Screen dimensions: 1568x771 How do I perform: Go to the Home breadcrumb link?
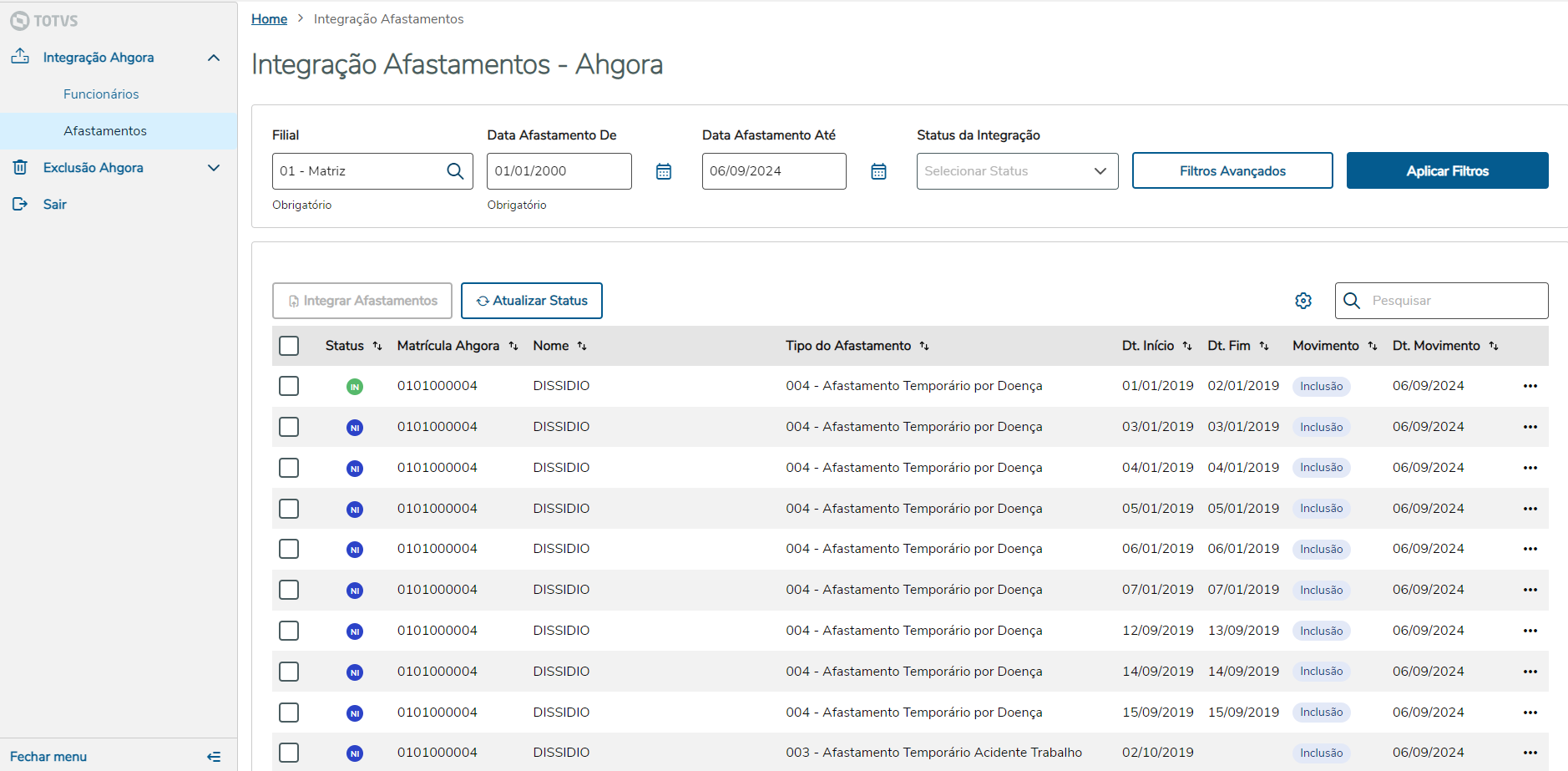coord(269,19)
